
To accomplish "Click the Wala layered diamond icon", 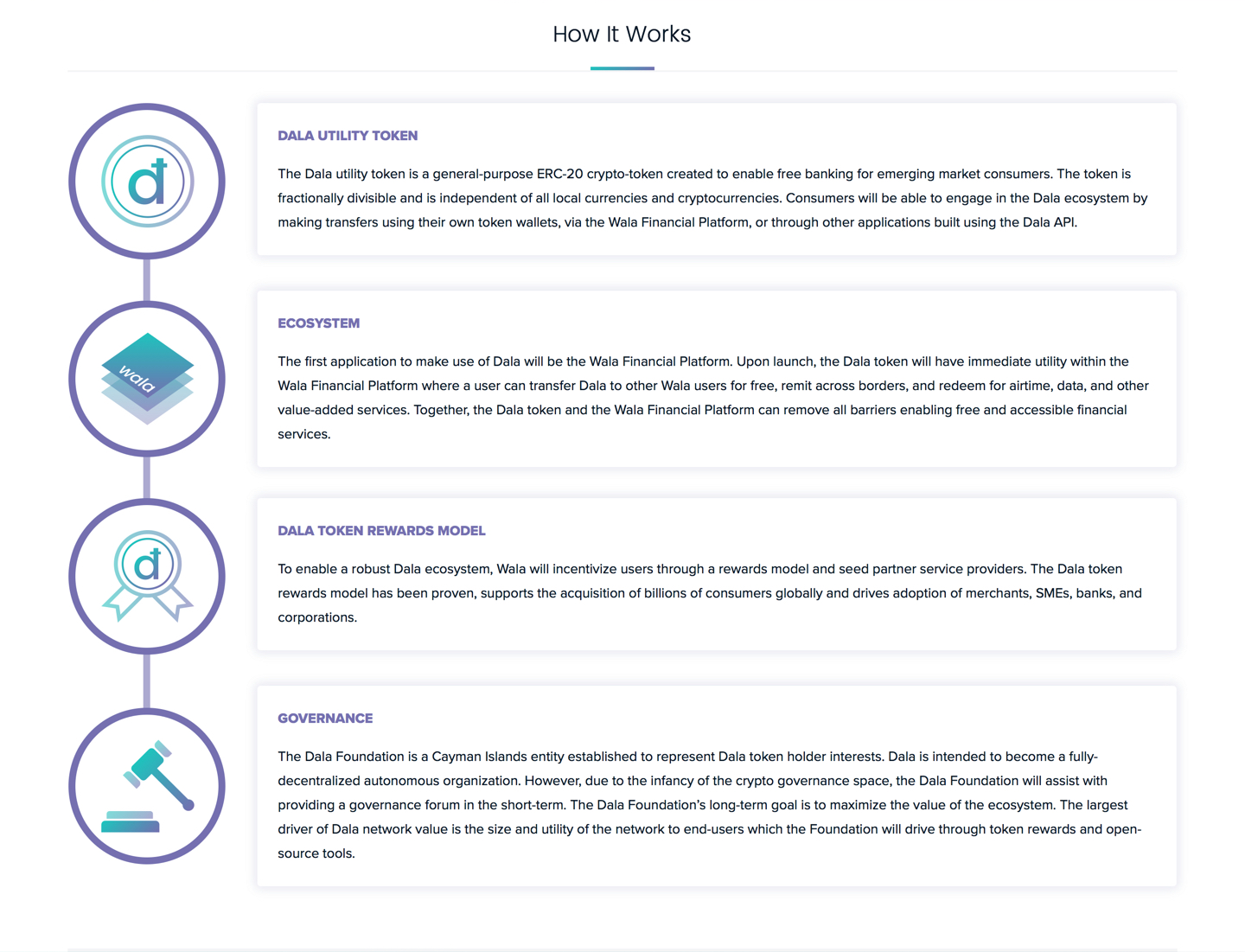I will click(147, 378).
